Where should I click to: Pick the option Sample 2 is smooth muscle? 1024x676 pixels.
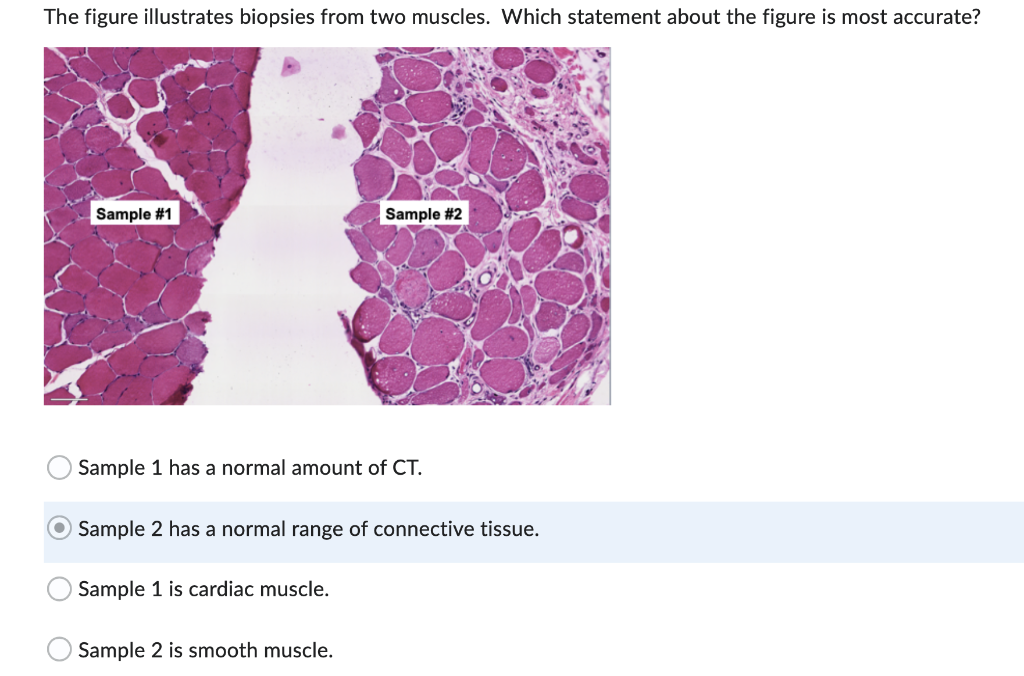tap(59, 649)
